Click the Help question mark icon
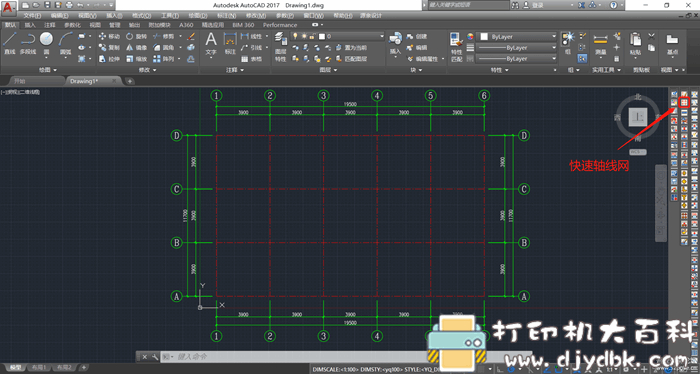Viewport: 700px width, 374px height. click(x=614, y=5)
